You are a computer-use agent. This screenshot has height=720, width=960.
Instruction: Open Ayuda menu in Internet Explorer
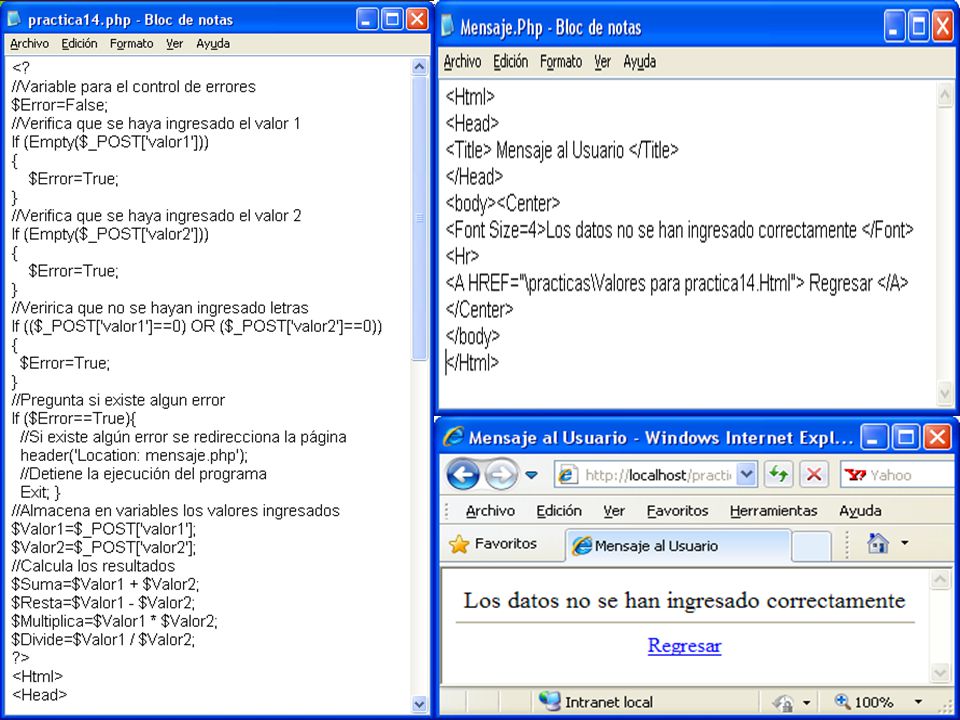click(860, 511)
